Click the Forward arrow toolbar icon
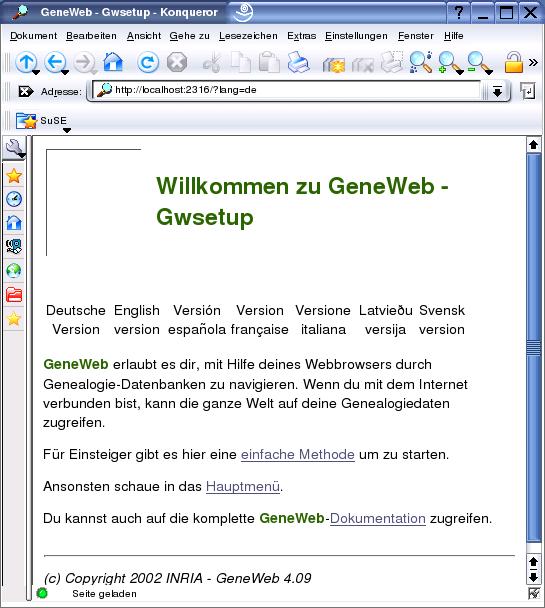The height and width of the screenshot is (608, 545). (85, 62)
